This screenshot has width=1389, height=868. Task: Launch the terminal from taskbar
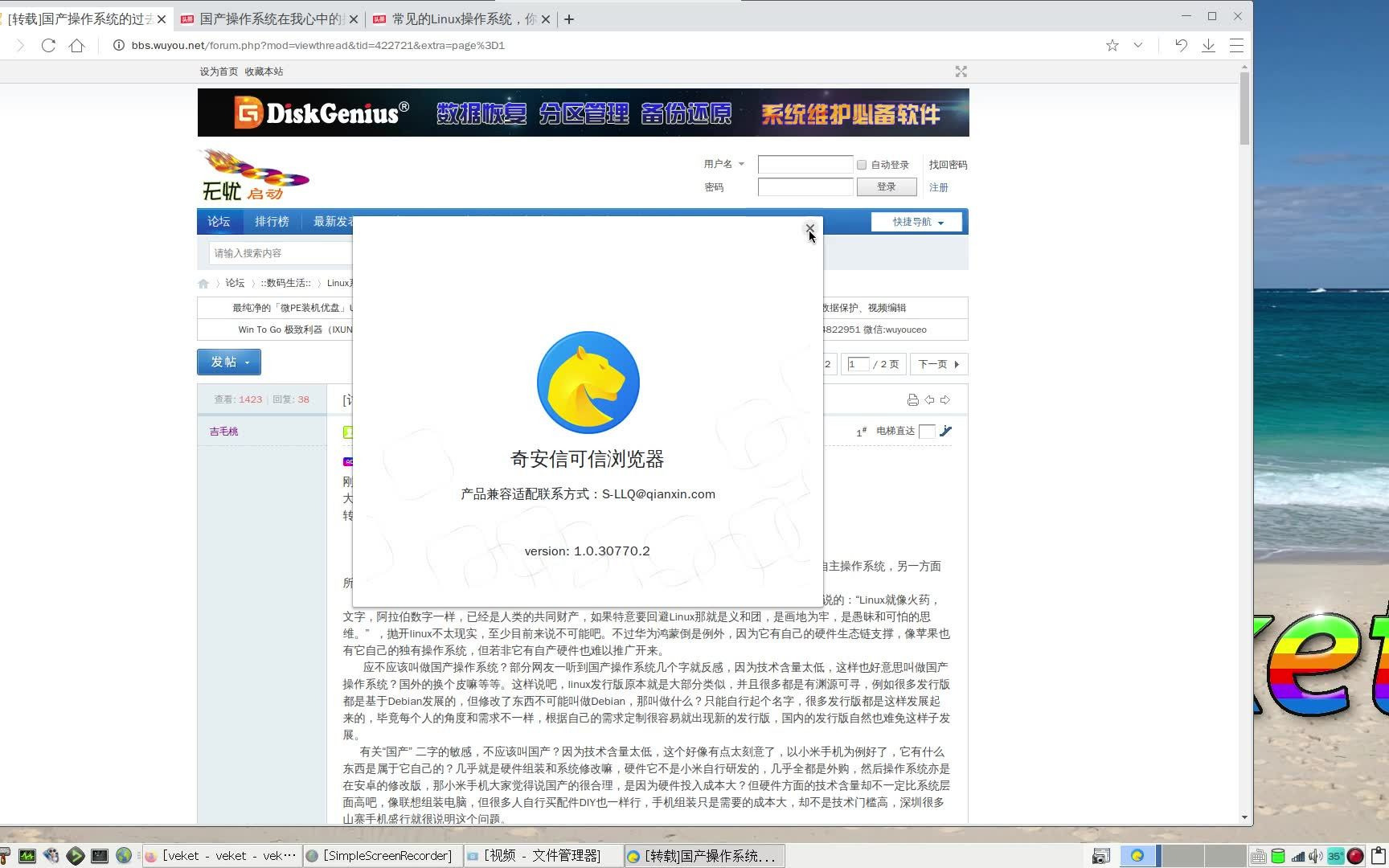100,856
